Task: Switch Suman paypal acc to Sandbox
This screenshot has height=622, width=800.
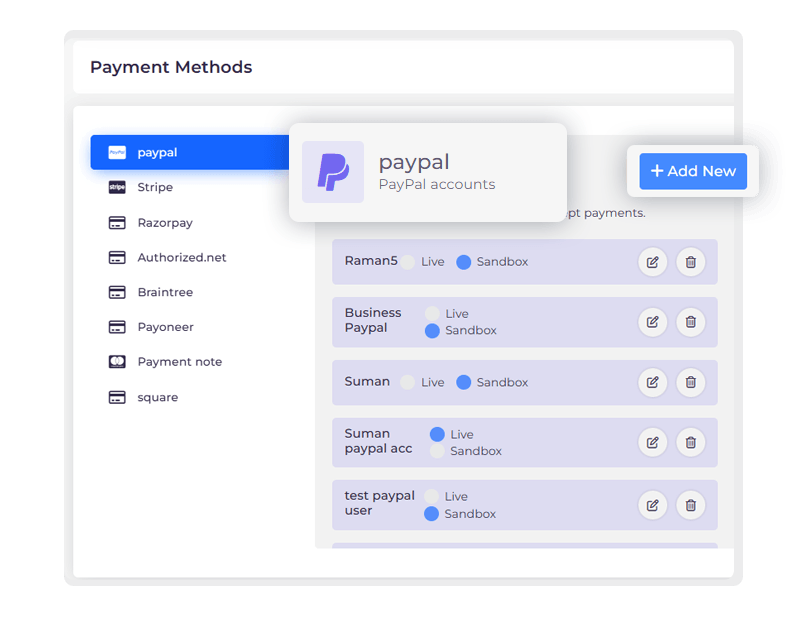Action: tap(437, 451)
